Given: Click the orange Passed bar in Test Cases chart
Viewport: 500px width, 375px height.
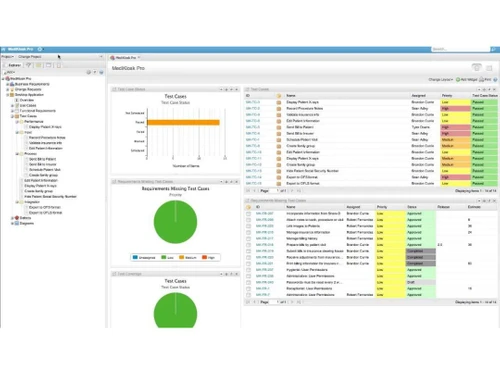Looking at the screenshot, I should [x=183, y=123].
